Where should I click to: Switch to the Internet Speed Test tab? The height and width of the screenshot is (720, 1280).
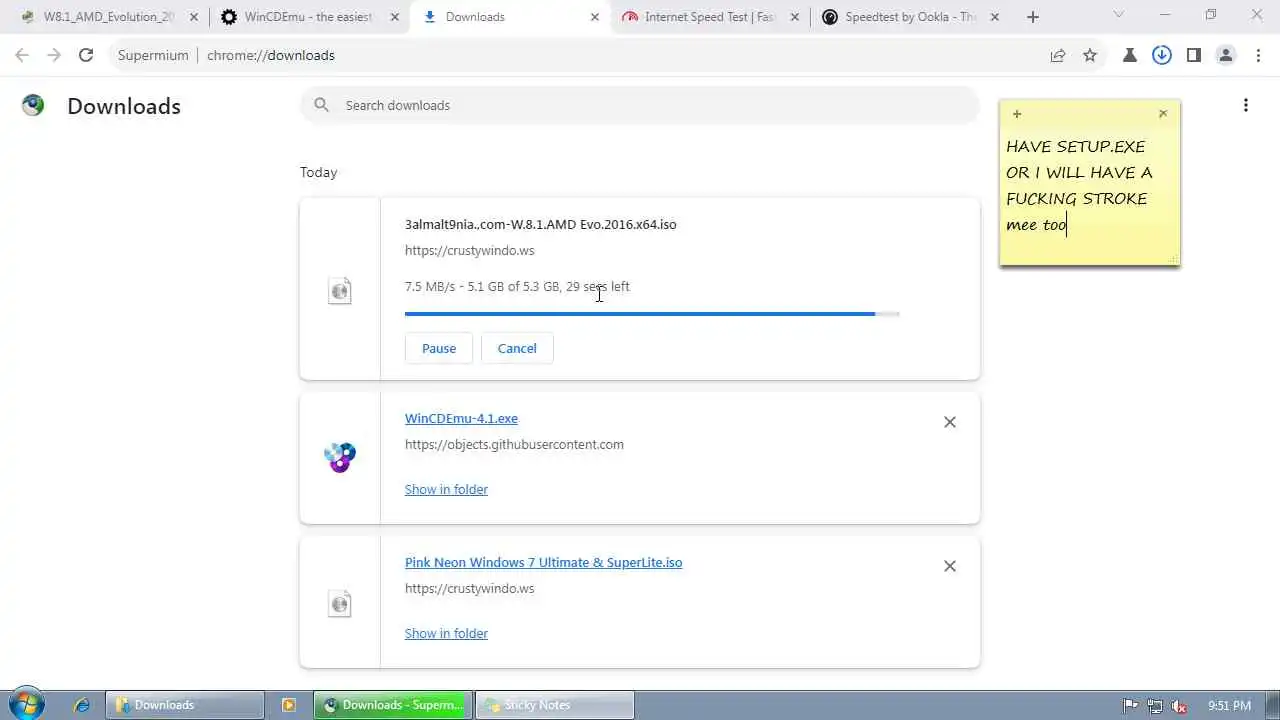711,17
